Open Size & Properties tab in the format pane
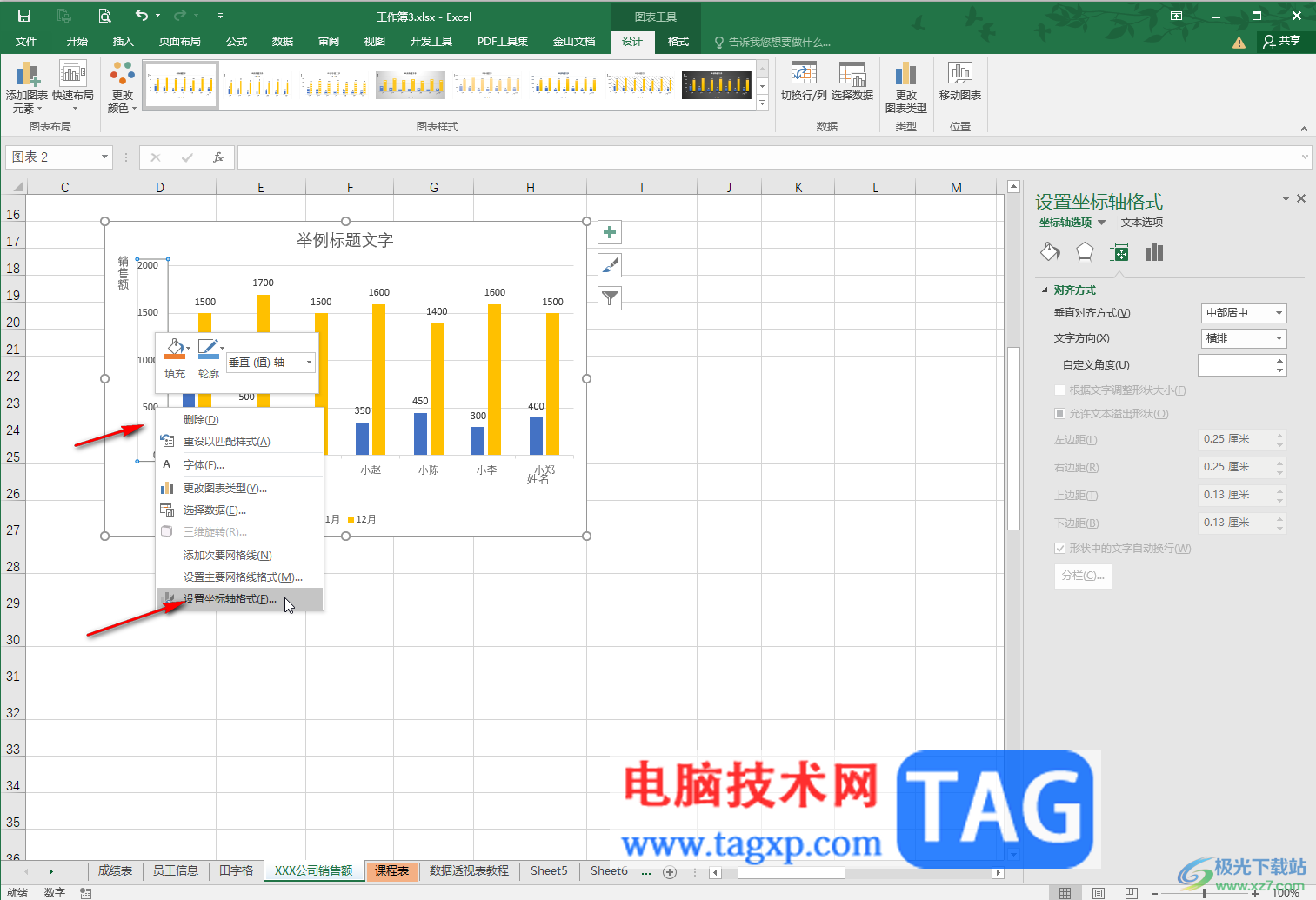This screenshot has height=900, width=1316. [1119, 252]
